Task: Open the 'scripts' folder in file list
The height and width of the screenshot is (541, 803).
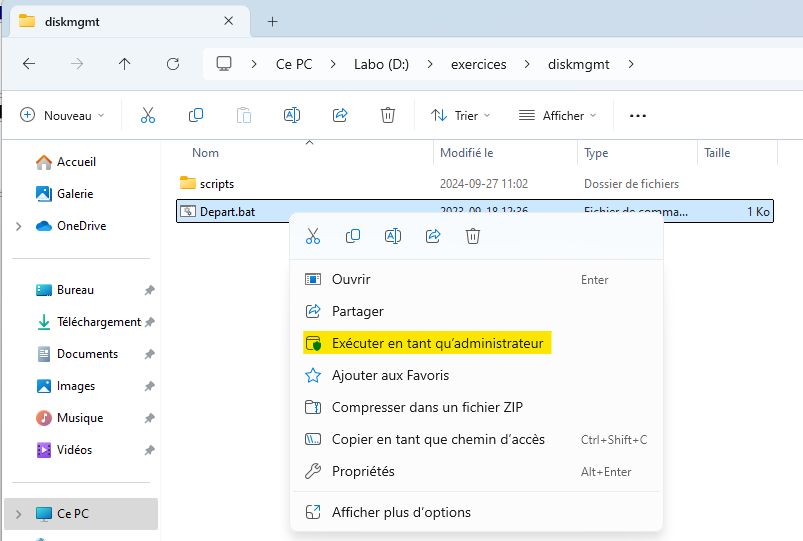Action: pyautogui.click(x=216, y=184)
